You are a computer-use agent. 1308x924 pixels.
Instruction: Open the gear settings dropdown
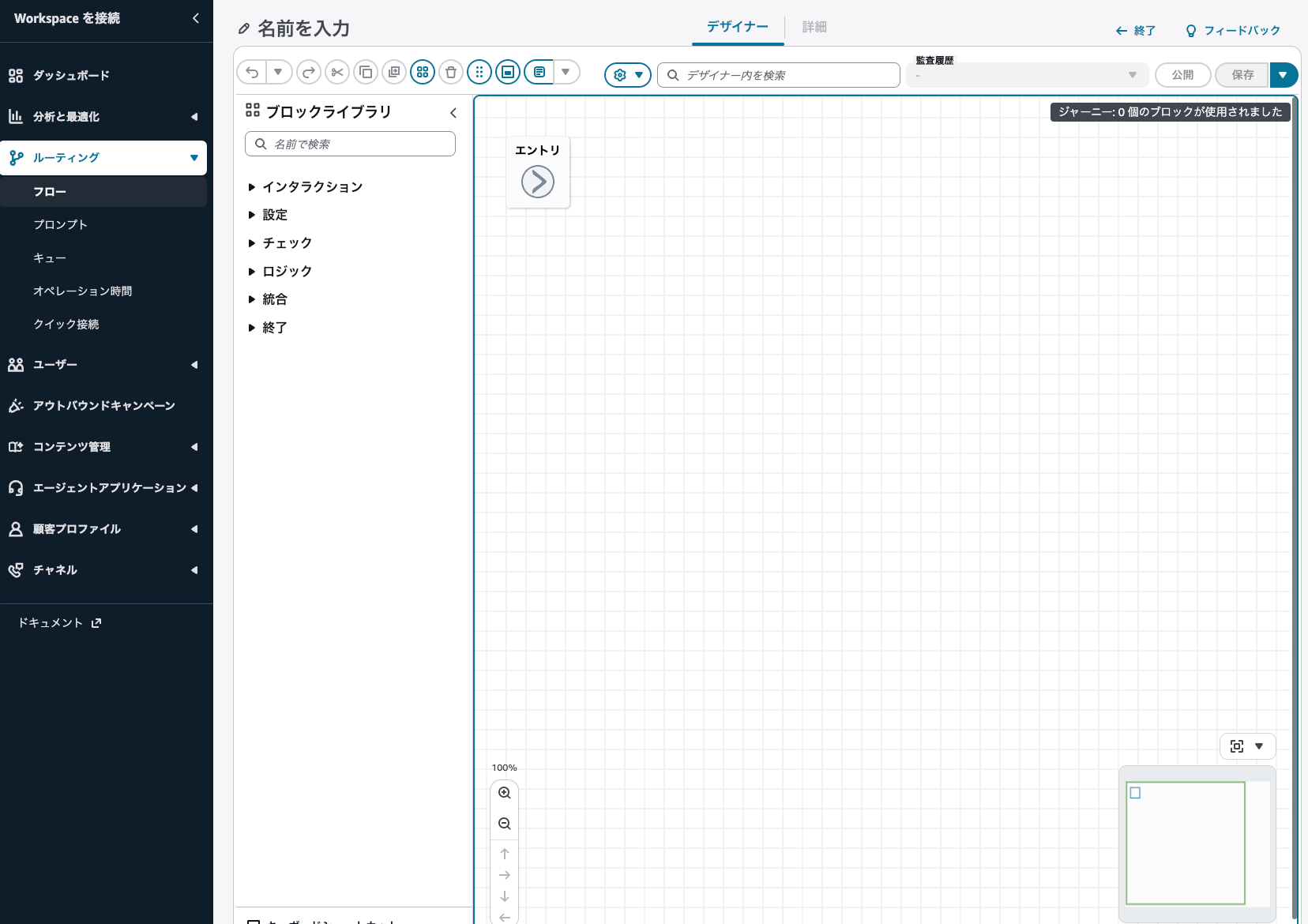tap(628, 75)
